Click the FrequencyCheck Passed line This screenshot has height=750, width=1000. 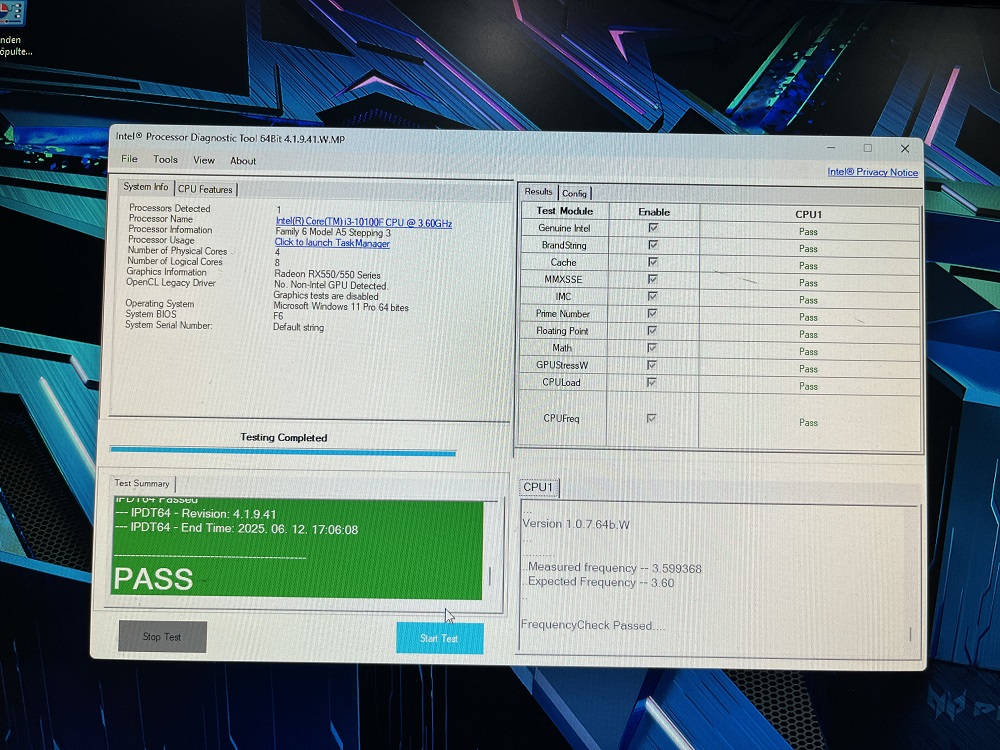click(x=592, y=625)
